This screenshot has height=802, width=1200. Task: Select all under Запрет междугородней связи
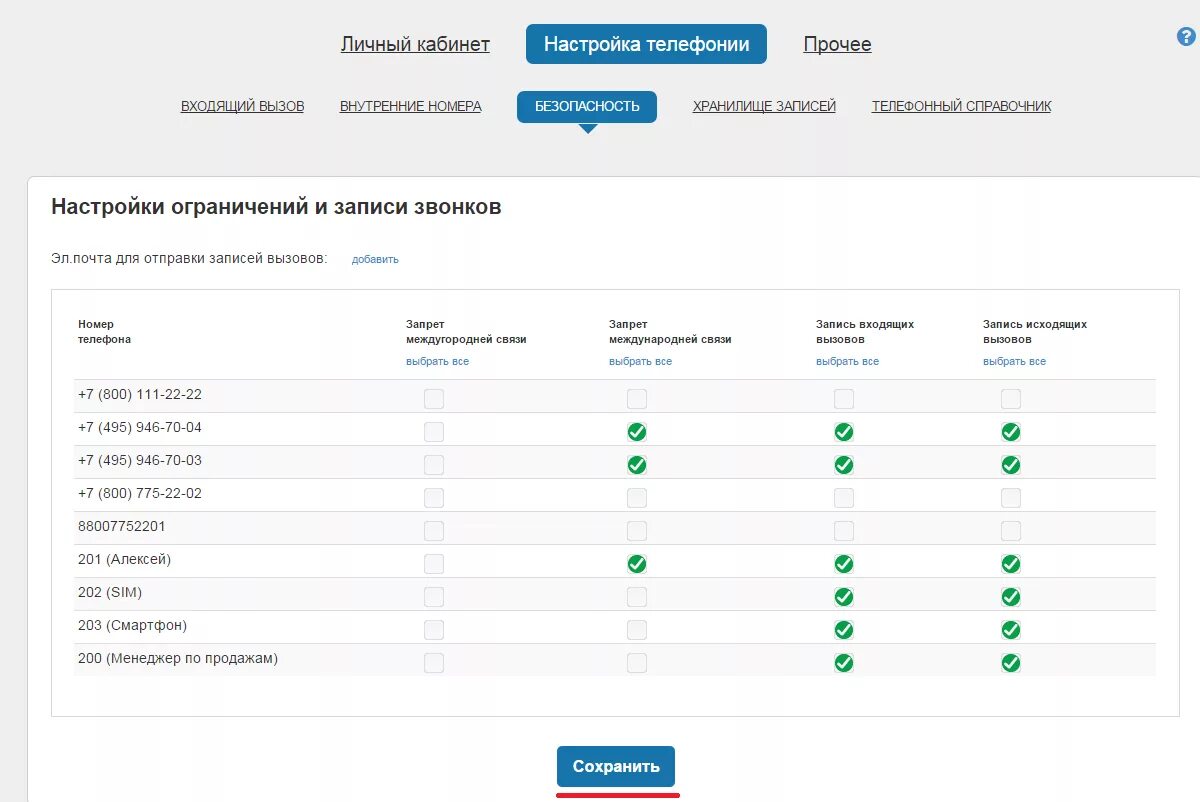[437, 362]
